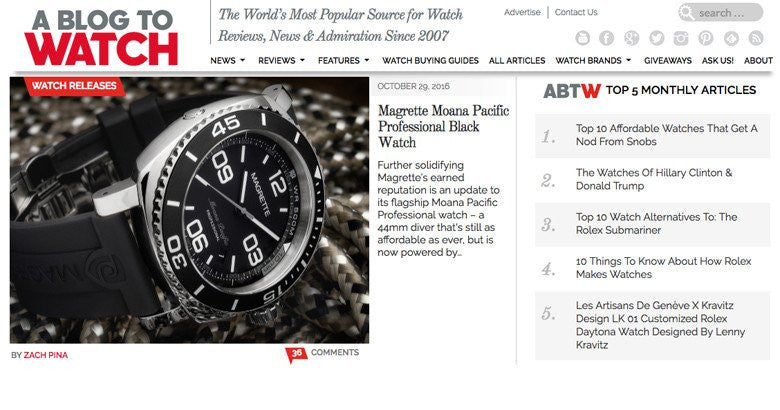Open the RSS feed icon
The image size is (780, 410).
click(756, 38)
